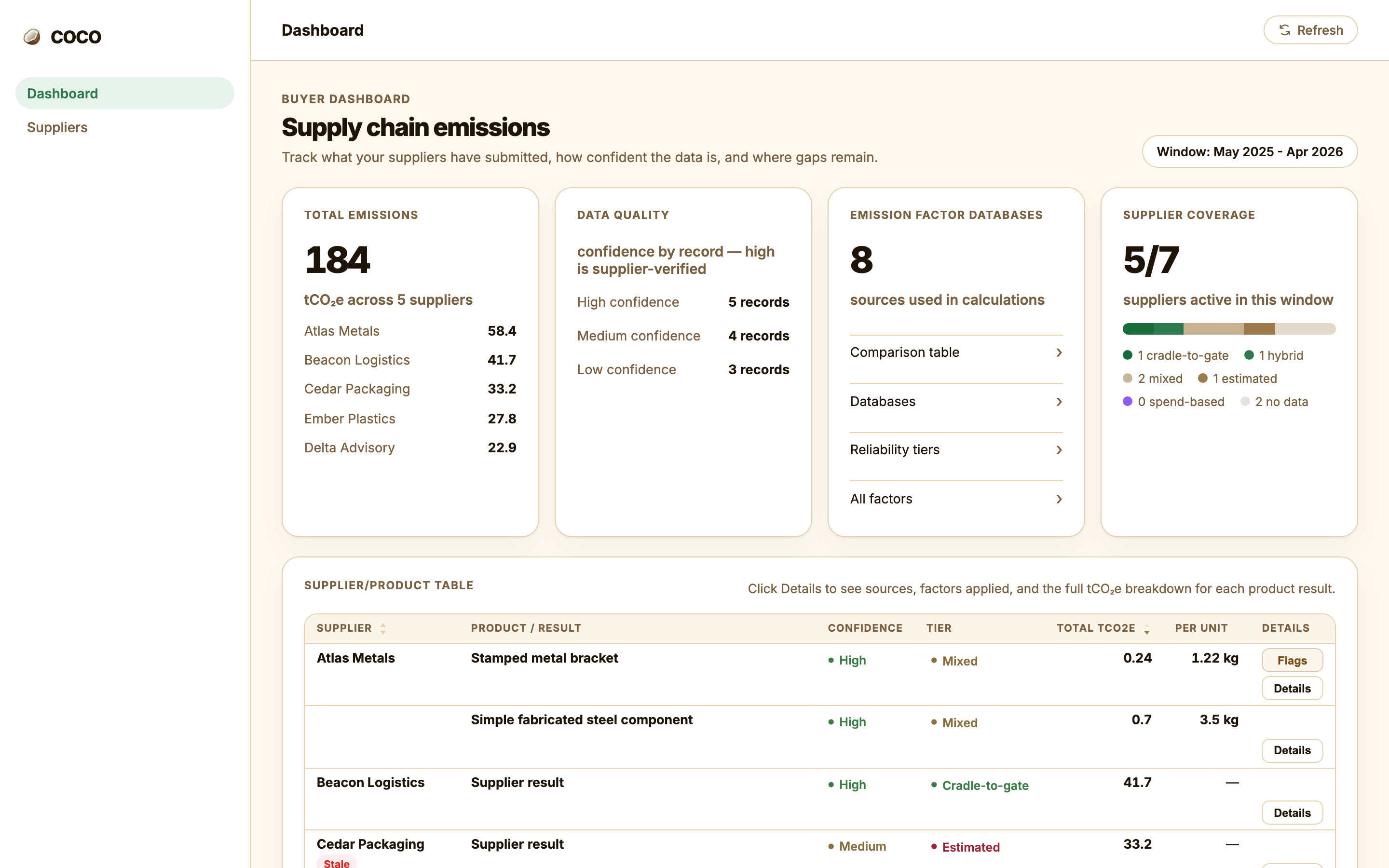The image size is (1389, 868).
Task: Click the Stale badge under Cedar Packaging
Action: (x=336, y=863)
